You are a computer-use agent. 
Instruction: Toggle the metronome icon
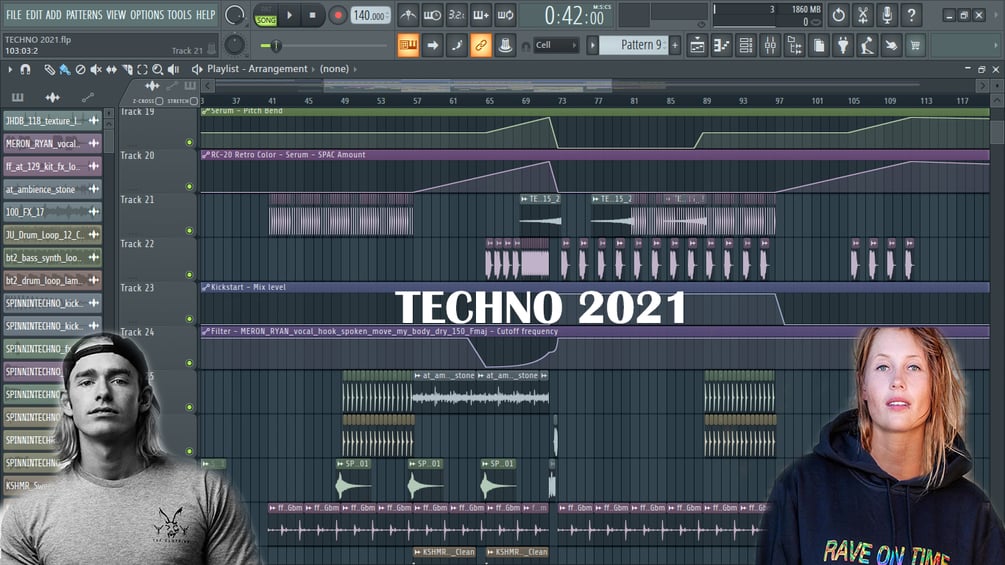[x=408, y=15]
